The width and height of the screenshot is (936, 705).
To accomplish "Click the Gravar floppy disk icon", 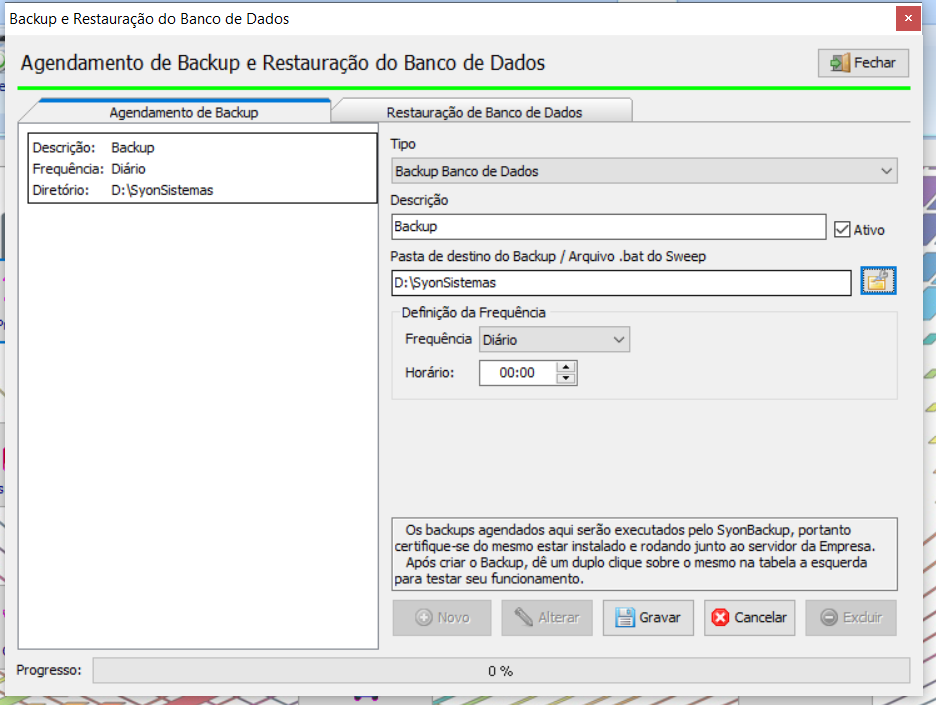I will (x=625, y=618).
